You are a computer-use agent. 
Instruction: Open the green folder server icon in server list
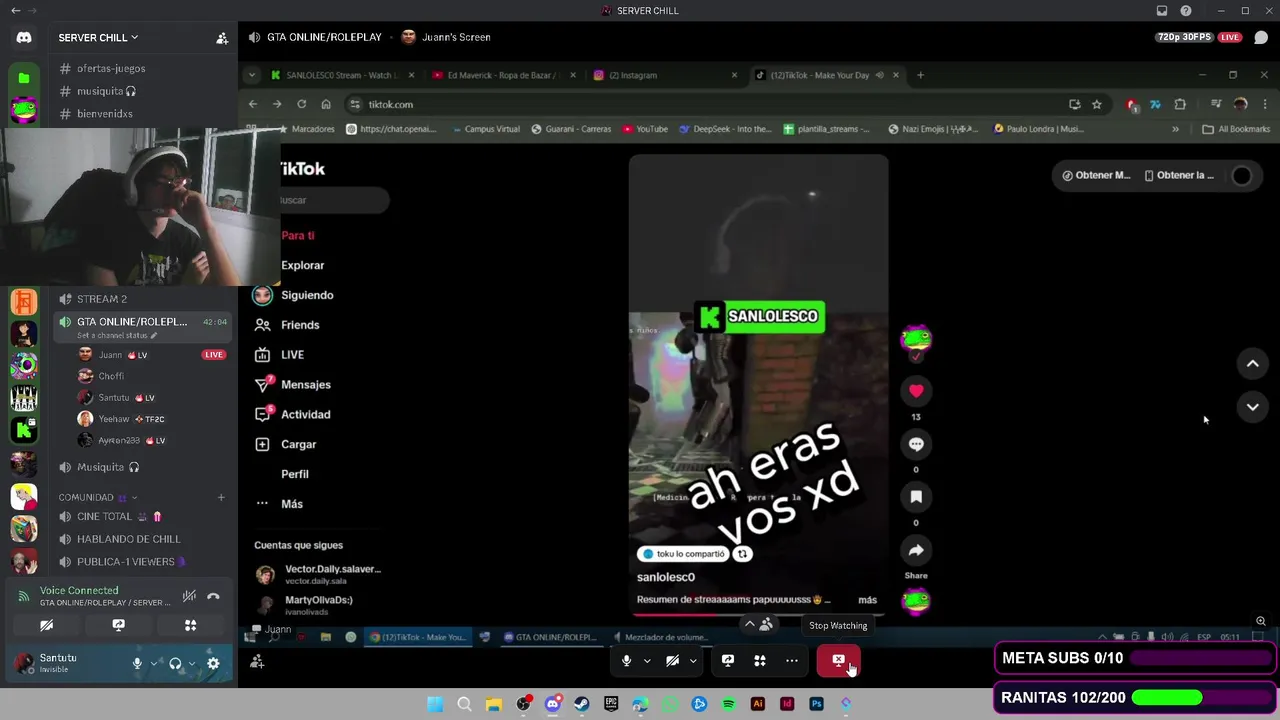click(24, 77)
